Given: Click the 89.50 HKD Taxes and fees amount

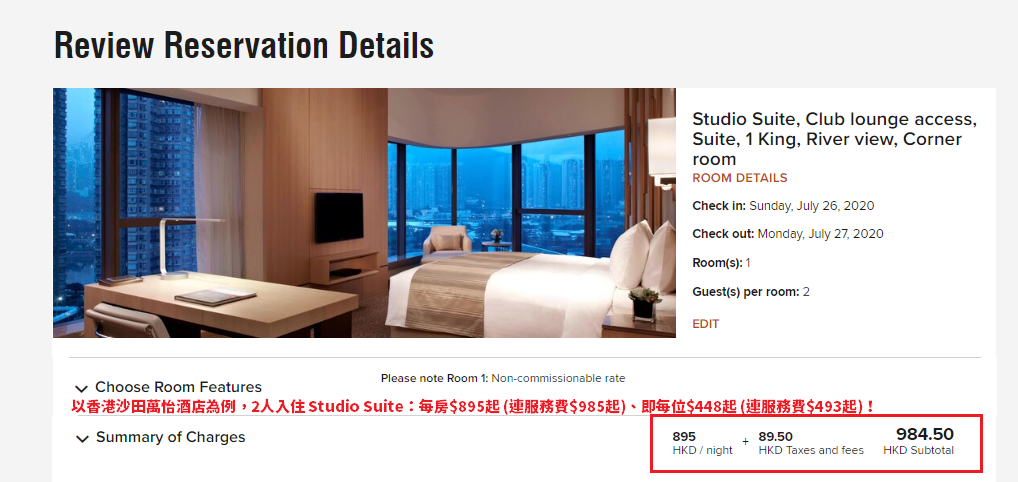Looking at the screenshot, I should (811, 443).
